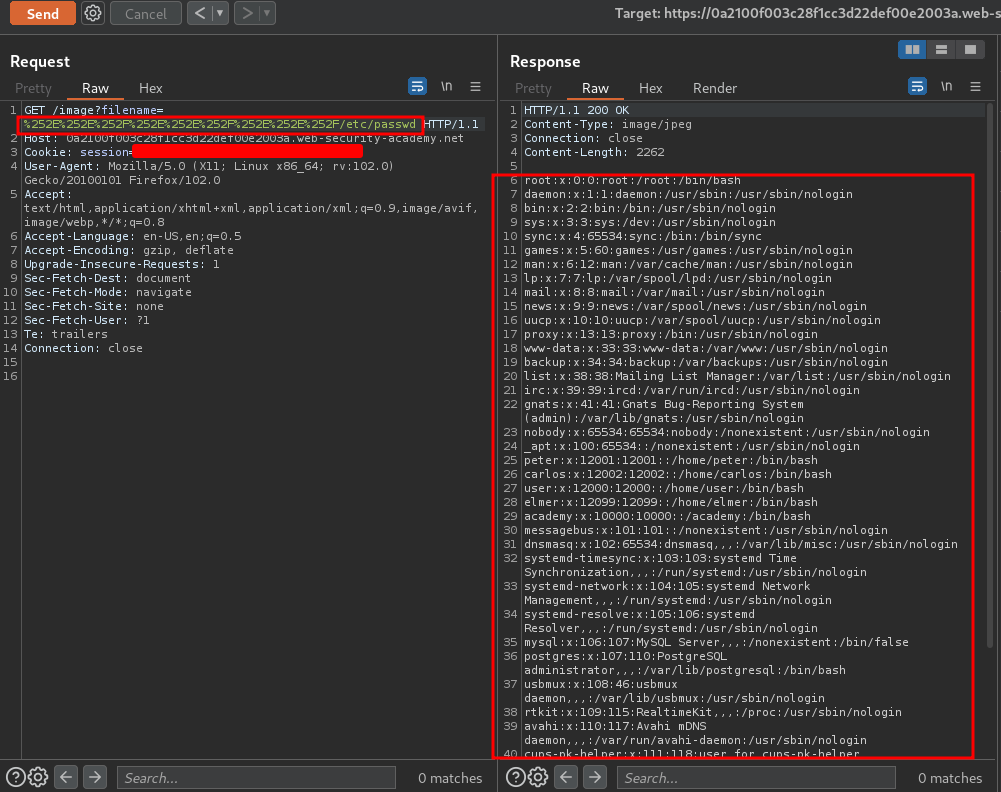Viewport: 1001px width, 792px height.
Task: Click the carlos:x:12002 passwd entry
Action: tap(678, 474)
